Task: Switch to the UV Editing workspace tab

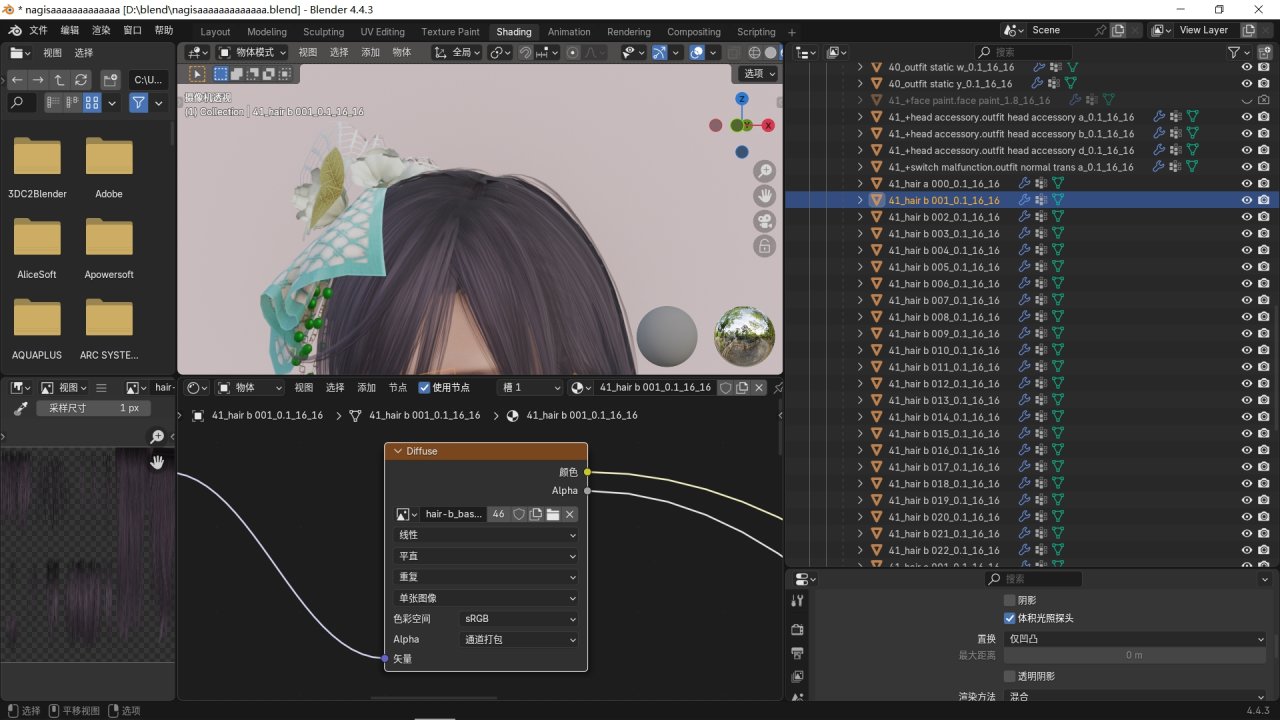Action: click(x=382, y=32)
